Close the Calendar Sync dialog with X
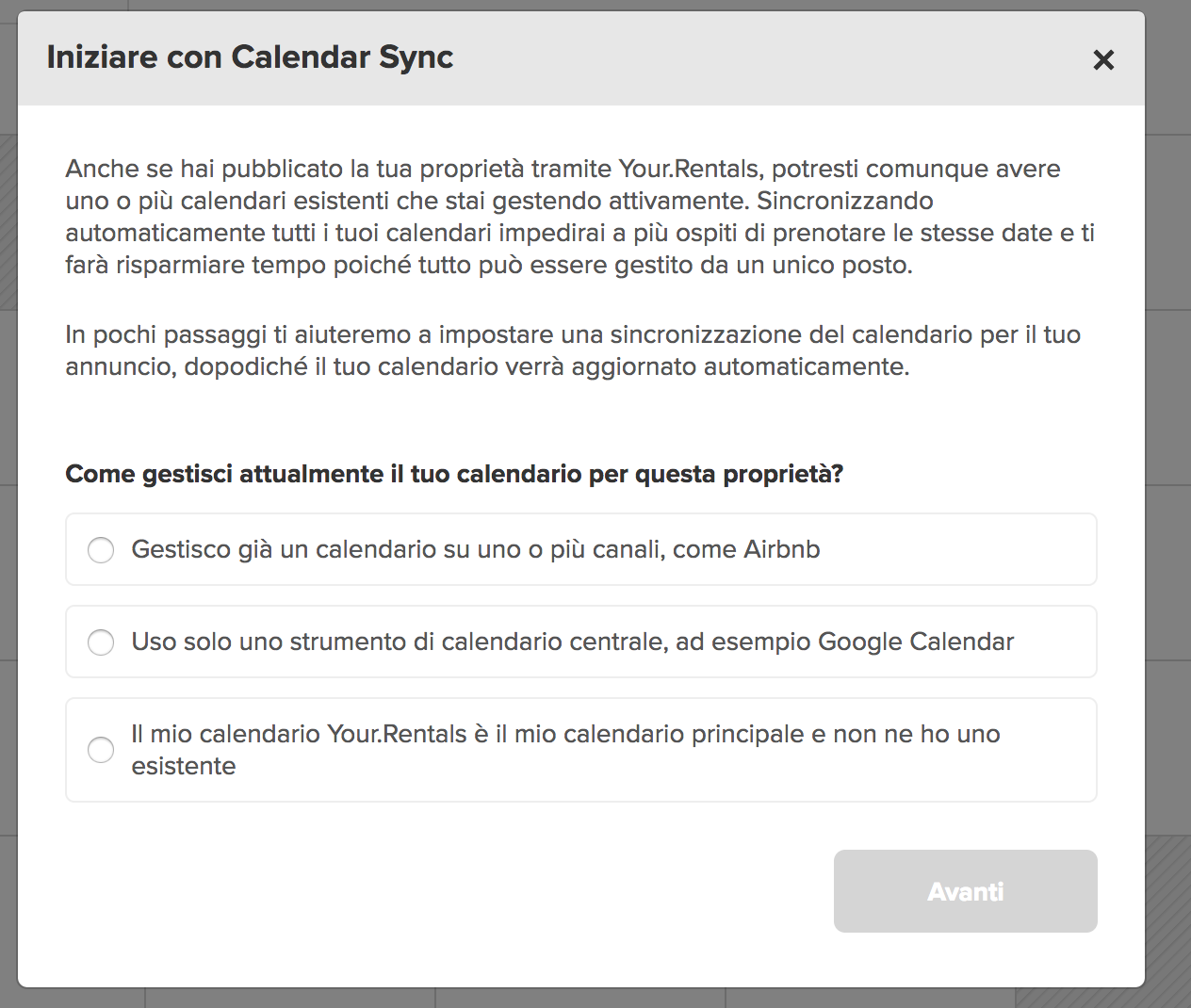1191x1008 pixels. click(x=1103, y=60)
